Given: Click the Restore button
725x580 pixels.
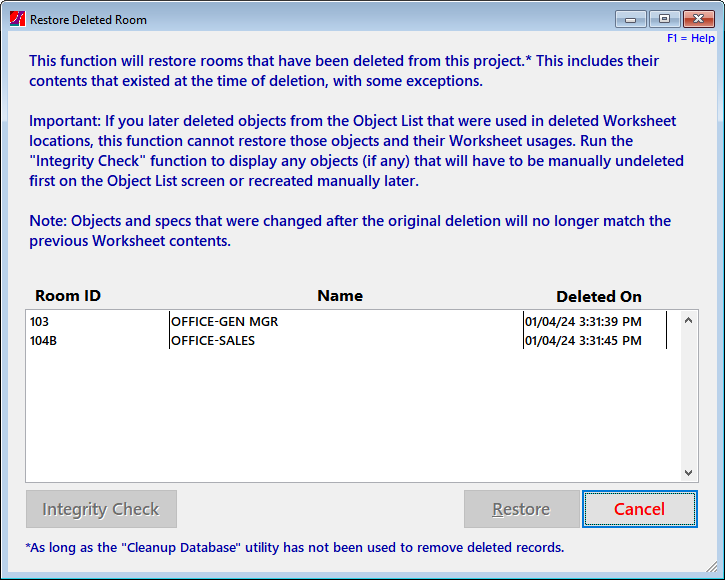Looking at the screenshot, I should point(522,509).
